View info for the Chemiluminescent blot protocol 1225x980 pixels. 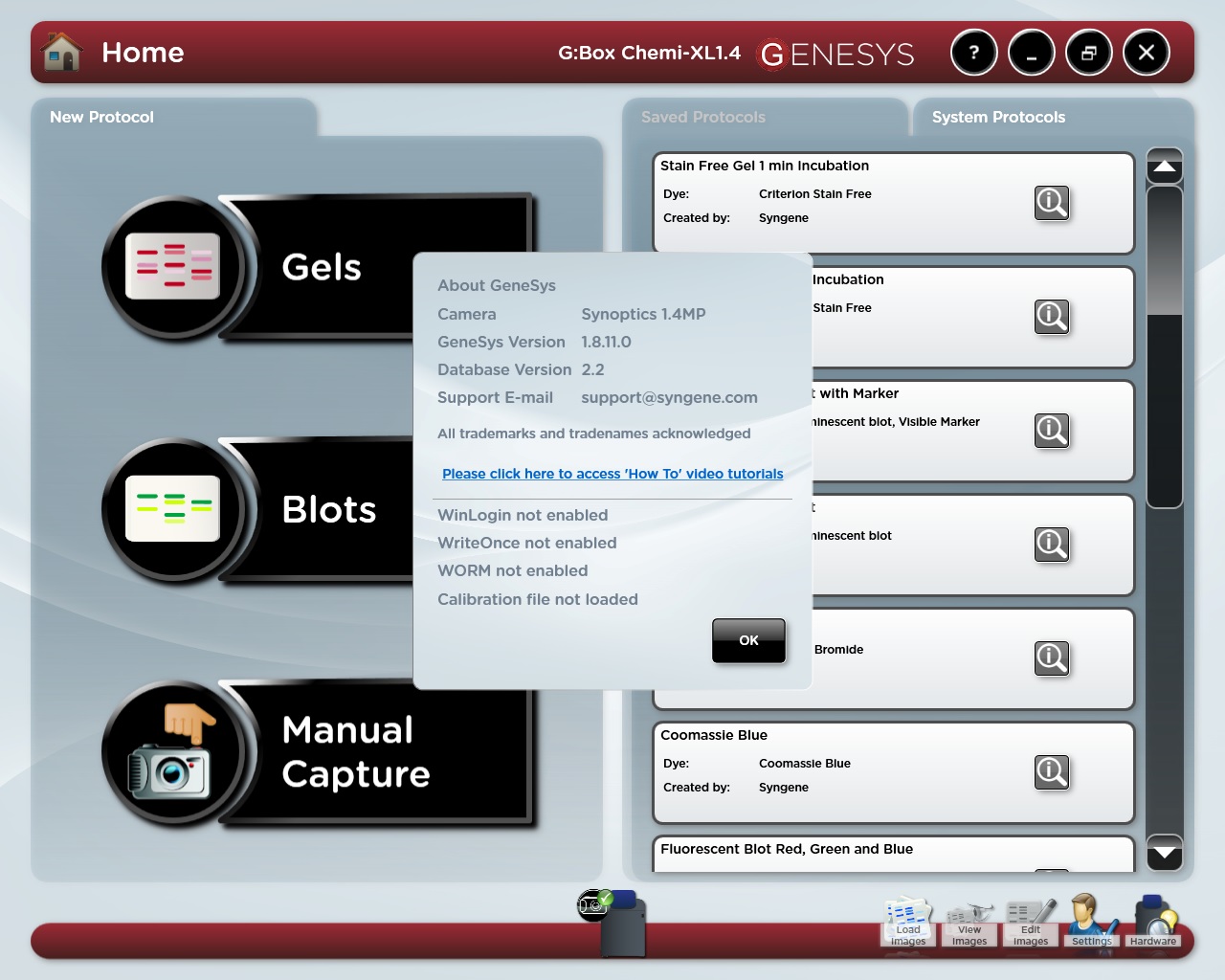coord(1052,545)
